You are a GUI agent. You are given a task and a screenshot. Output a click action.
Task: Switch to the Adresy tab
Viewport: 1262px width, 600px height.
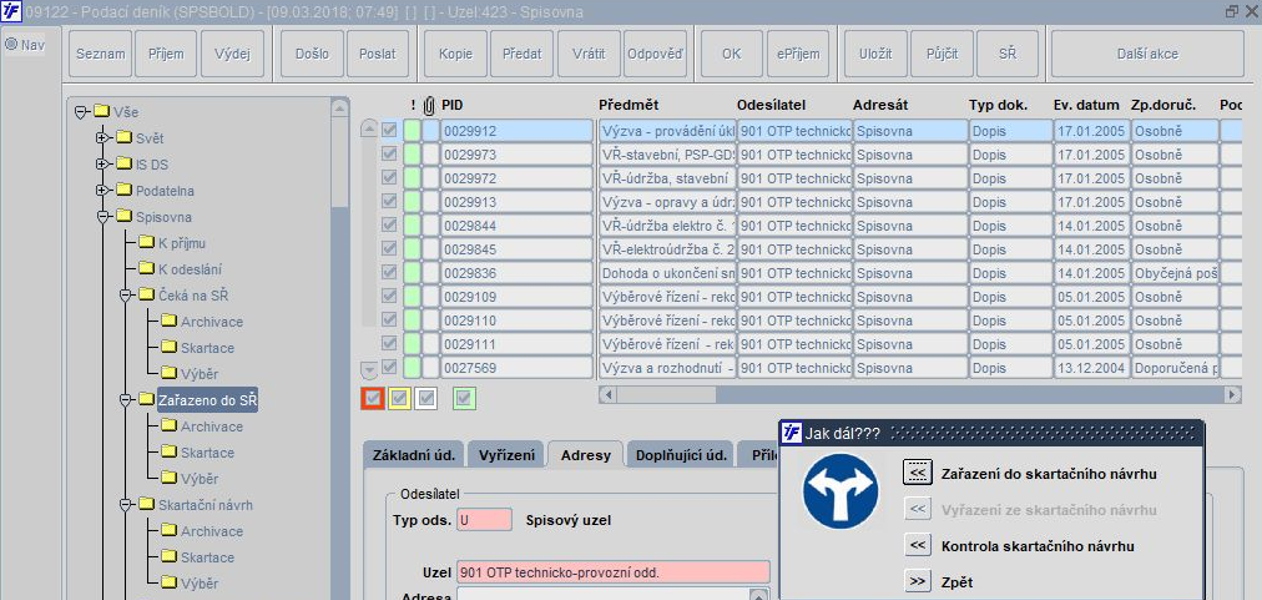click(x=586, y=455)
